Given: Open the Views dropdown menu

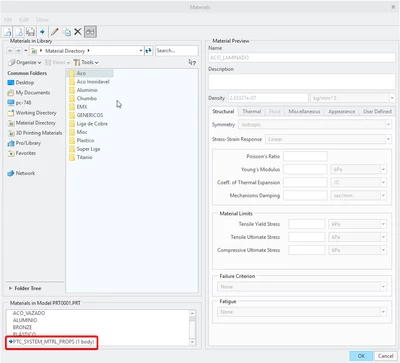Looking at the screenshot, I should (57, 62).
